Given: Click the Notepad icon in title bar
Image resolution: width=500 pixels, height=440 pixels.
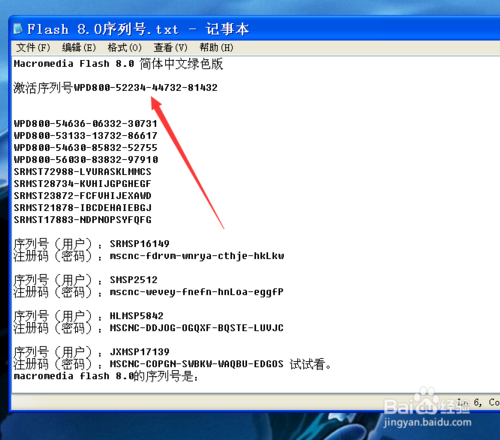Looking at the screenshot, I should click(x=18, y=29).
